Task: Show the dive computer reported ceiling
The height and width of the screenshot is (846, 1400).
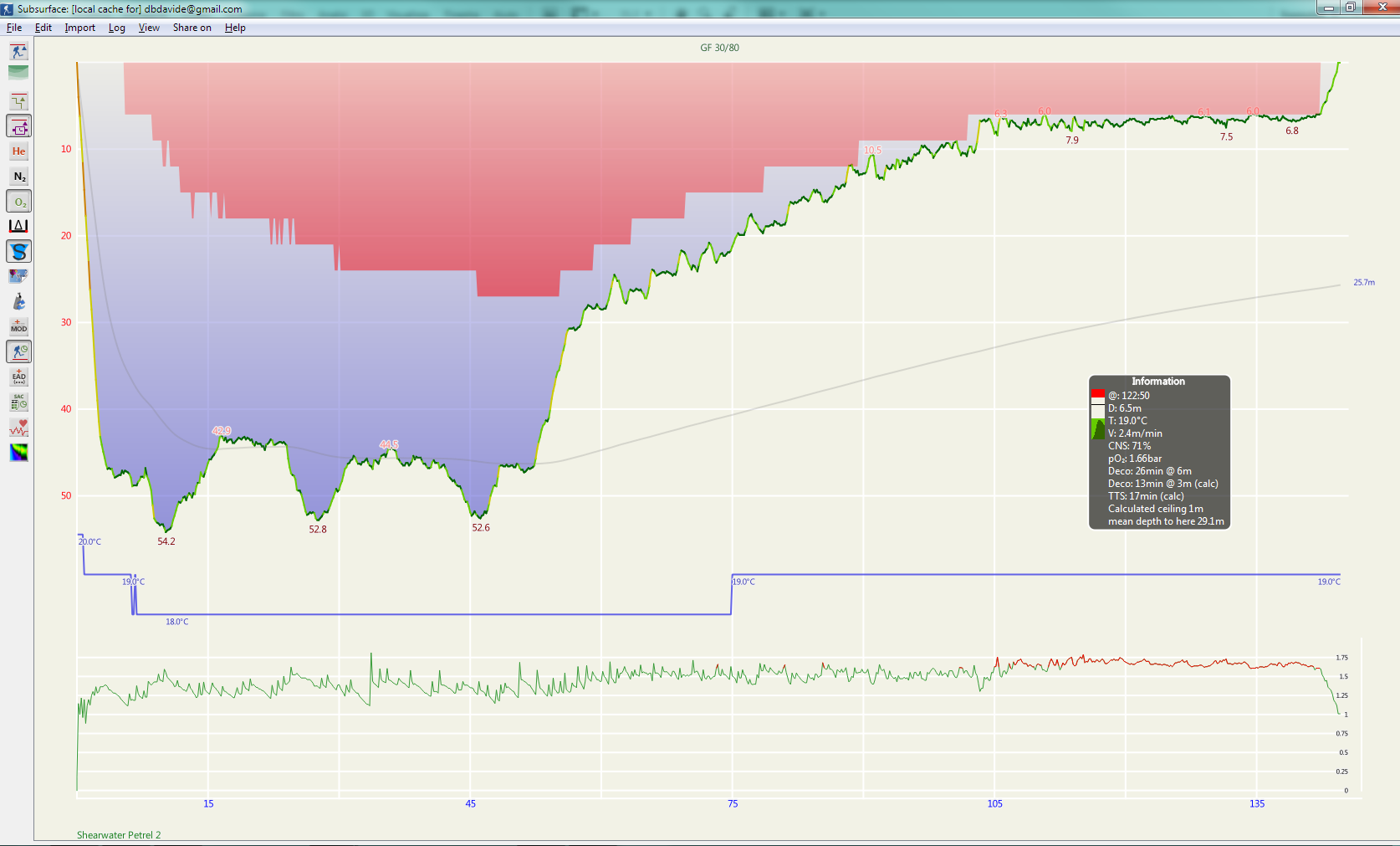Action: coord(18,126)
